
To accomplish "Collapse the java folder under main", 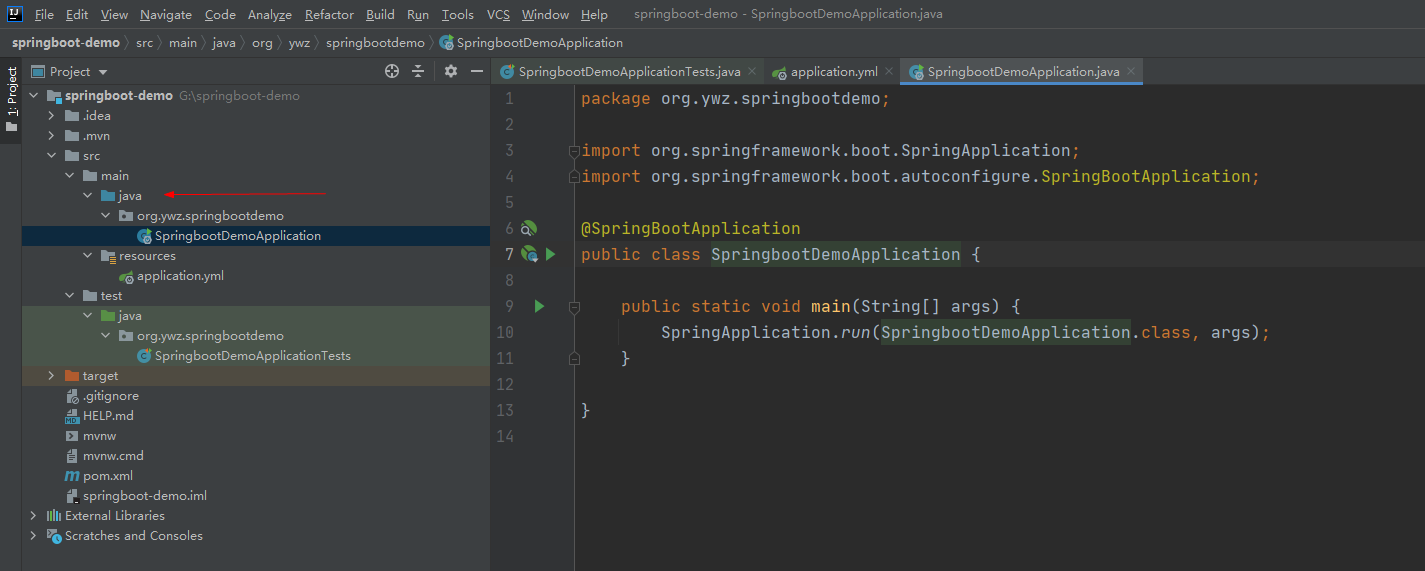I will 87,196.
